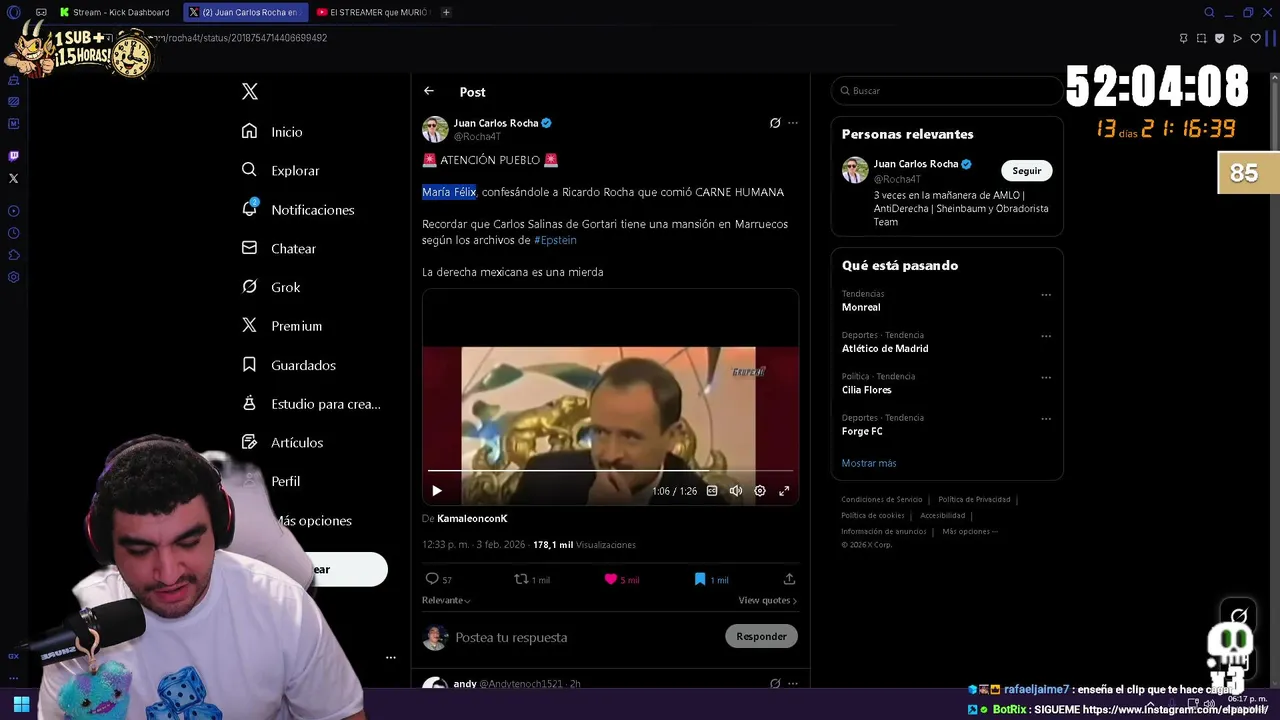Open the floating Grok button
This screenshot has height=720, width=1280.
click(x=1239, y=616)
